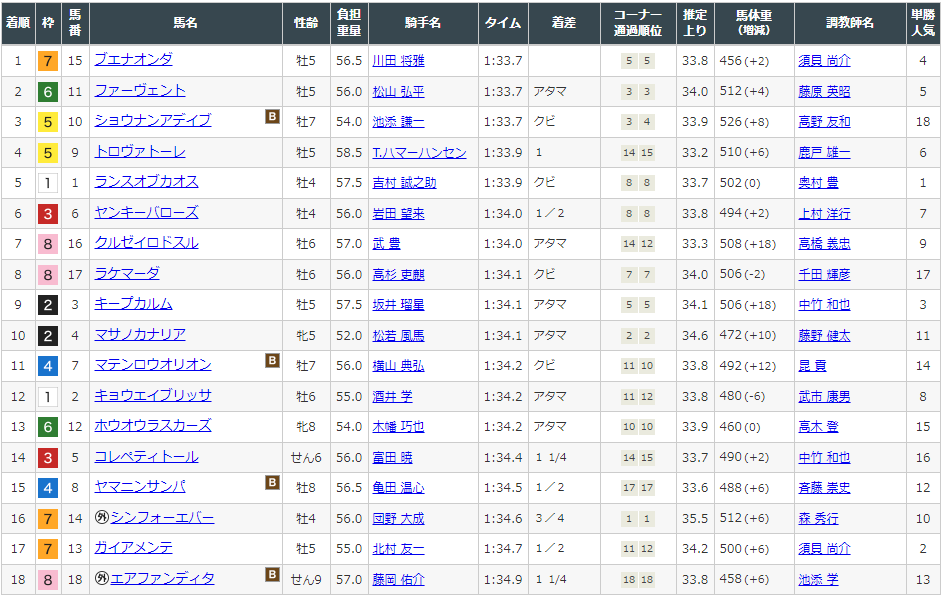Click the red frame 3 badge for ヤンキーバローズ
The image size is (943, 597).
click(46, 213)
